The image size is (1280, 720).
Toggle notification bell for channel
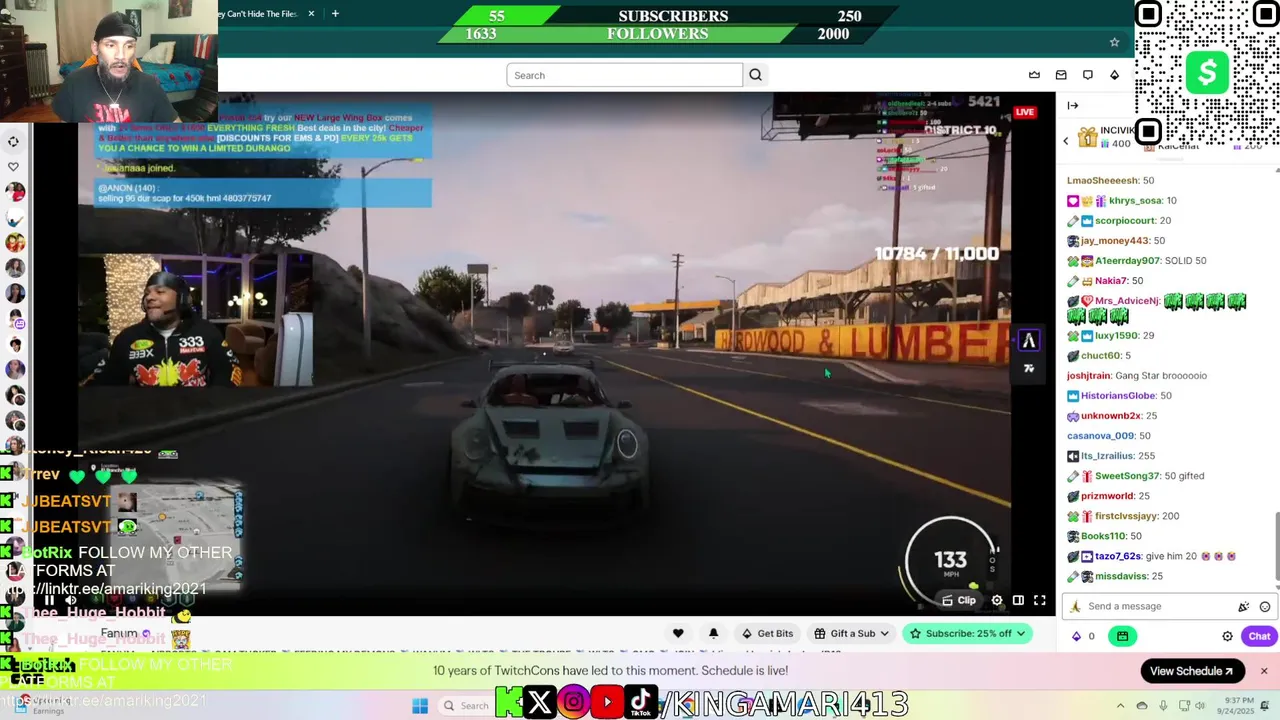[x=713, y=633]
